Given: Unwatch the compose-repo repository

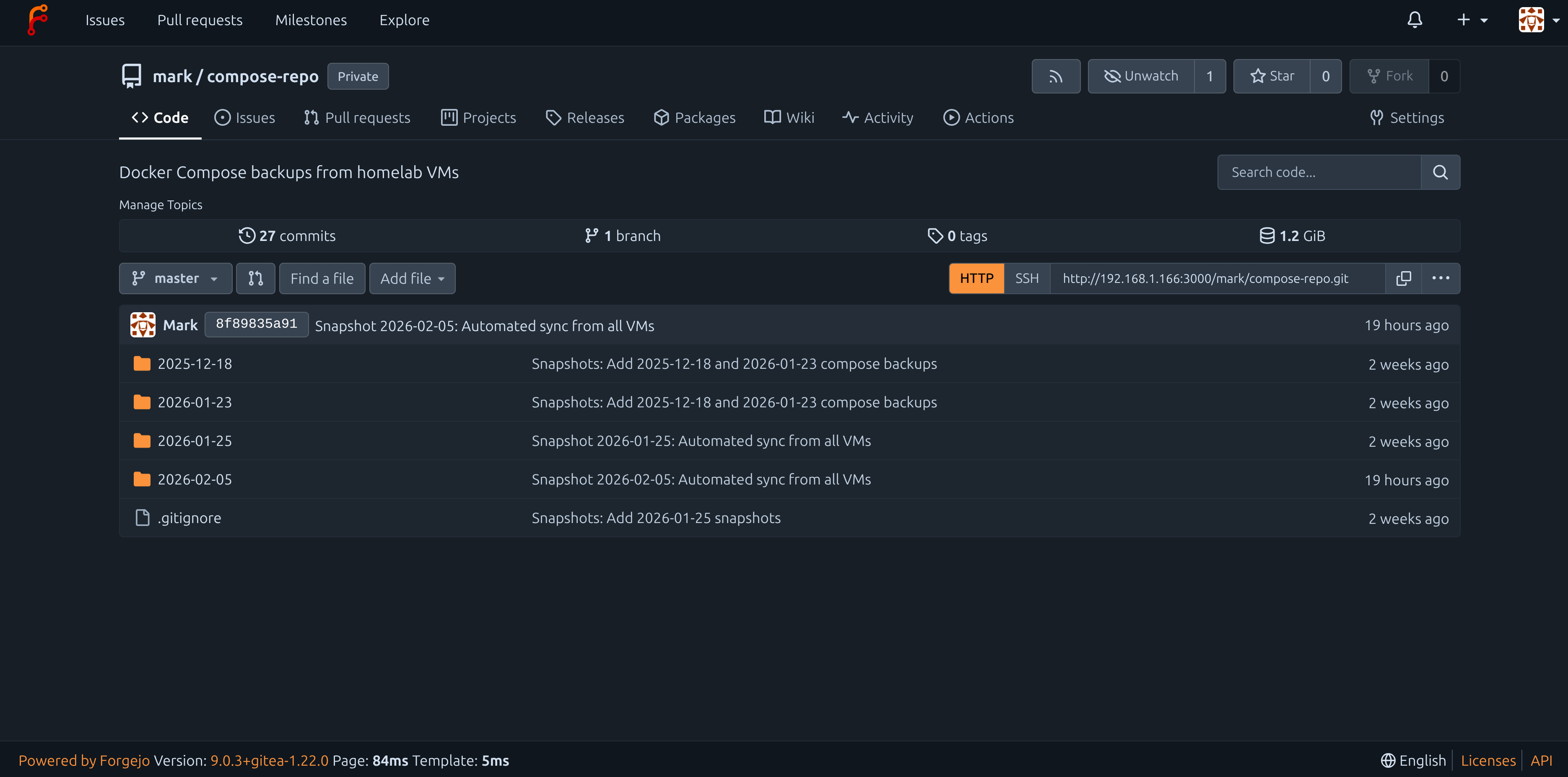Looking at the screenshot, I should (x=1141, y=76).
